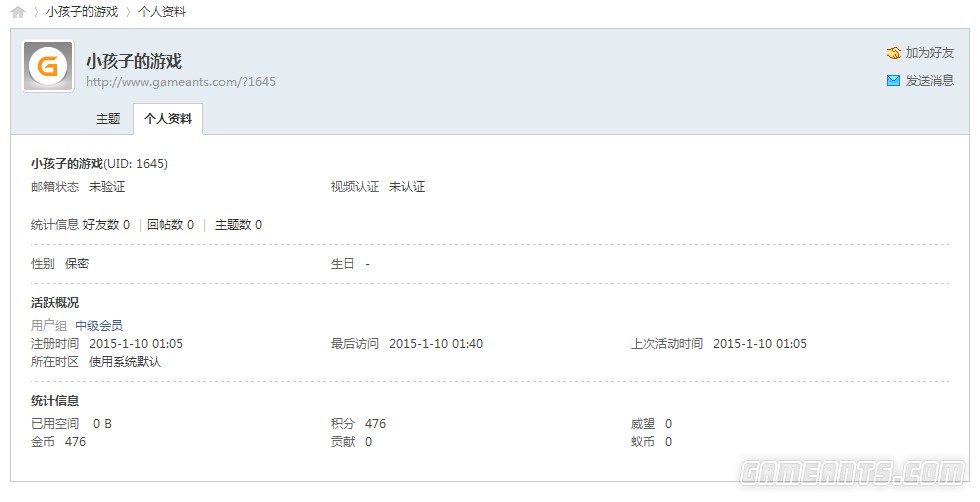This screenshot has height=502, width=980.
Task: Open 主题数 0 threads list
Action: [239, 225]
